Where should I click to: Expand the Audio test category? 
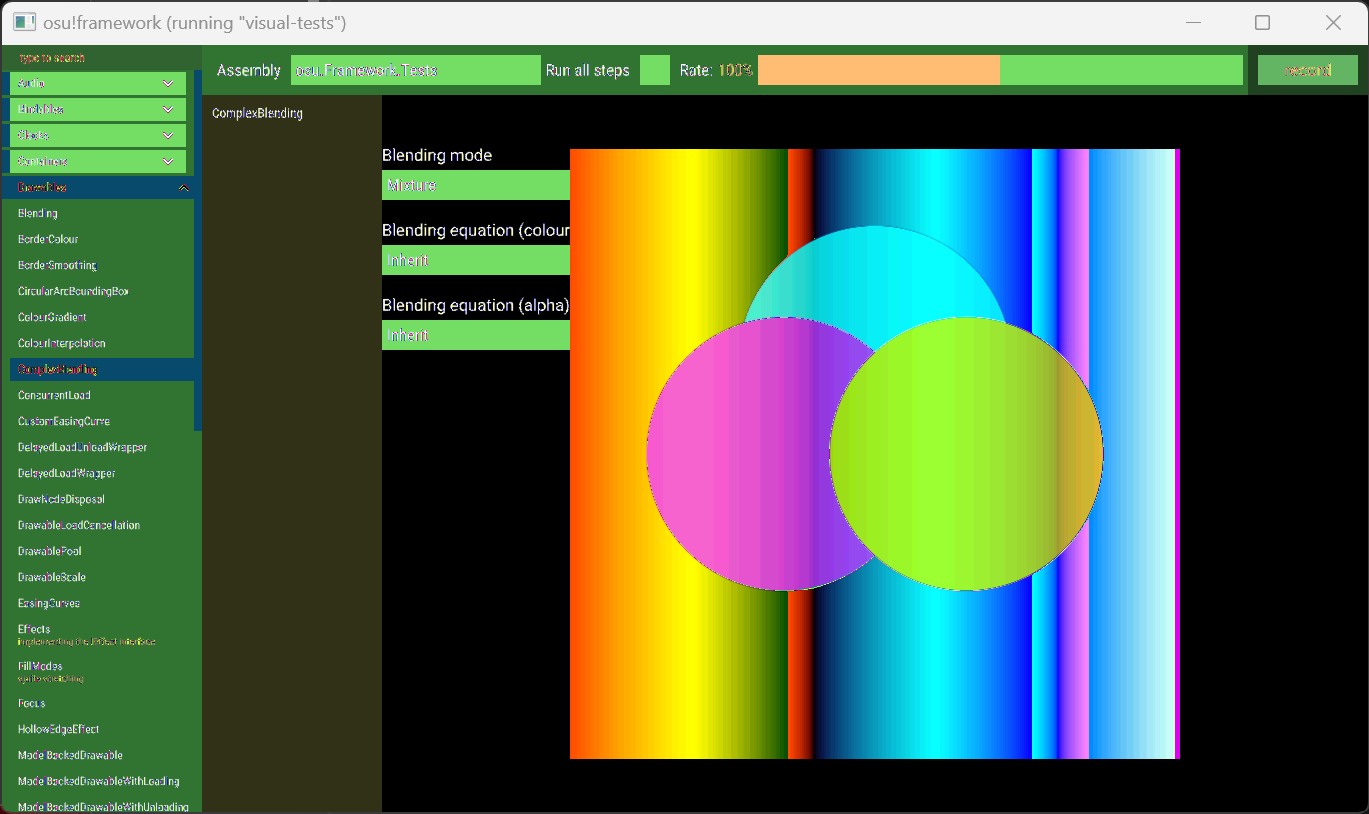tap(97, 83)
